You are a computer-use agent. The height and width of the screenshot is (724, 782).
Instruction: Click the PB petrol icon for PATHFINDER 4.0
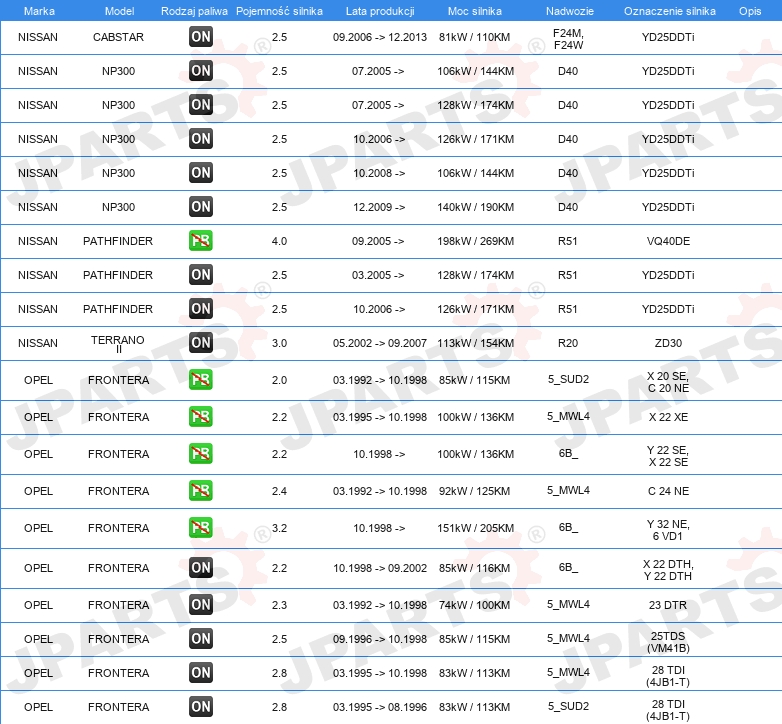coord(201,240)
